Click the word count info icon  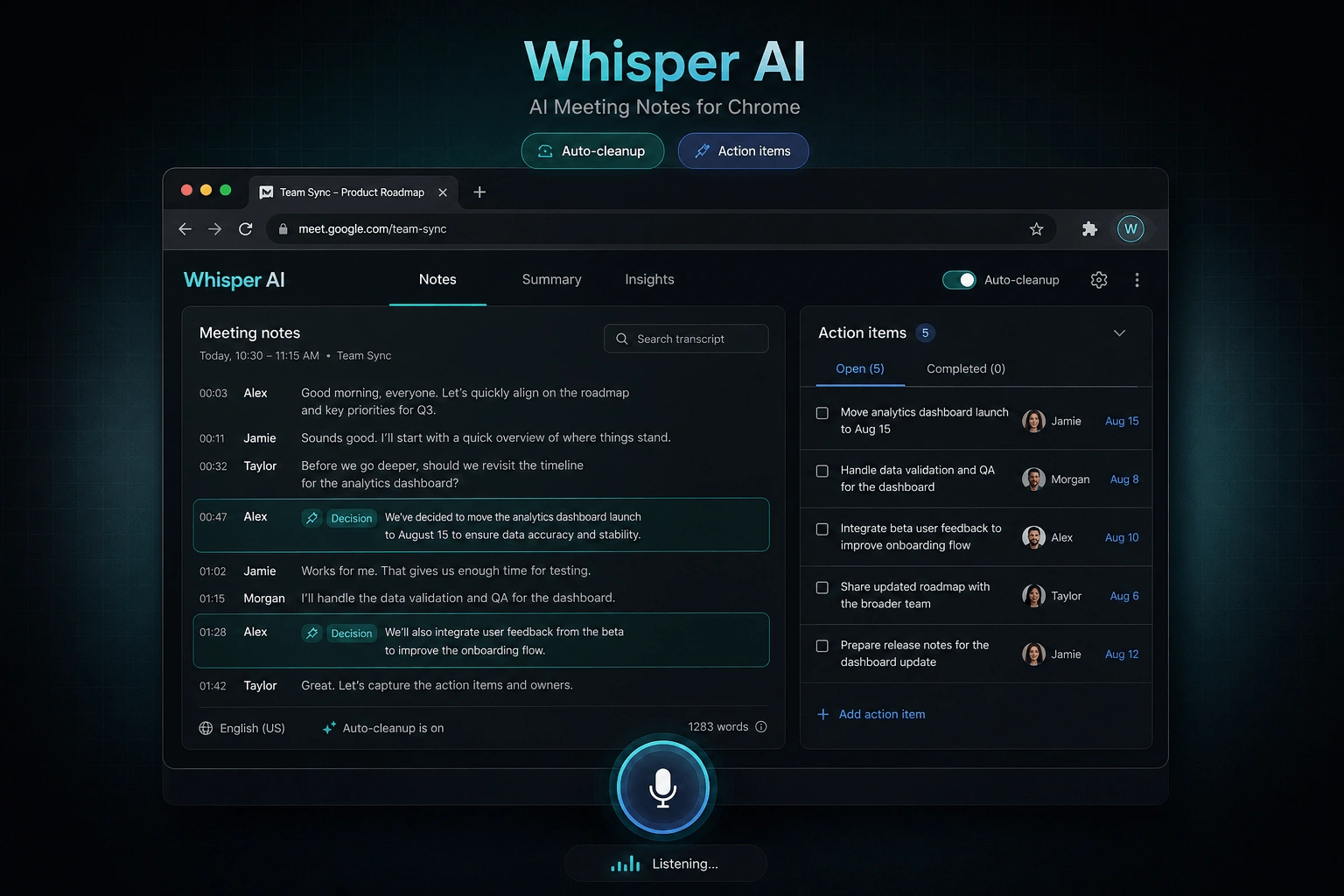(761, 727)
